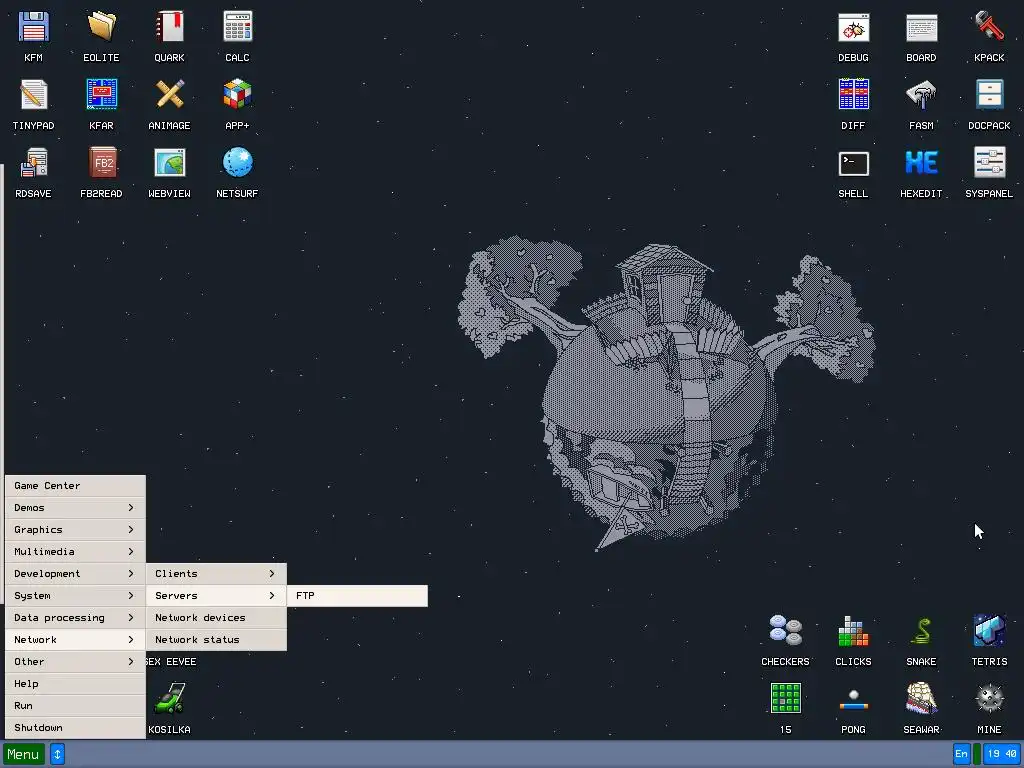Screen dimensions: 1024x768
Task: Launch the TETRIS game icon
Action: pos(989,631)
